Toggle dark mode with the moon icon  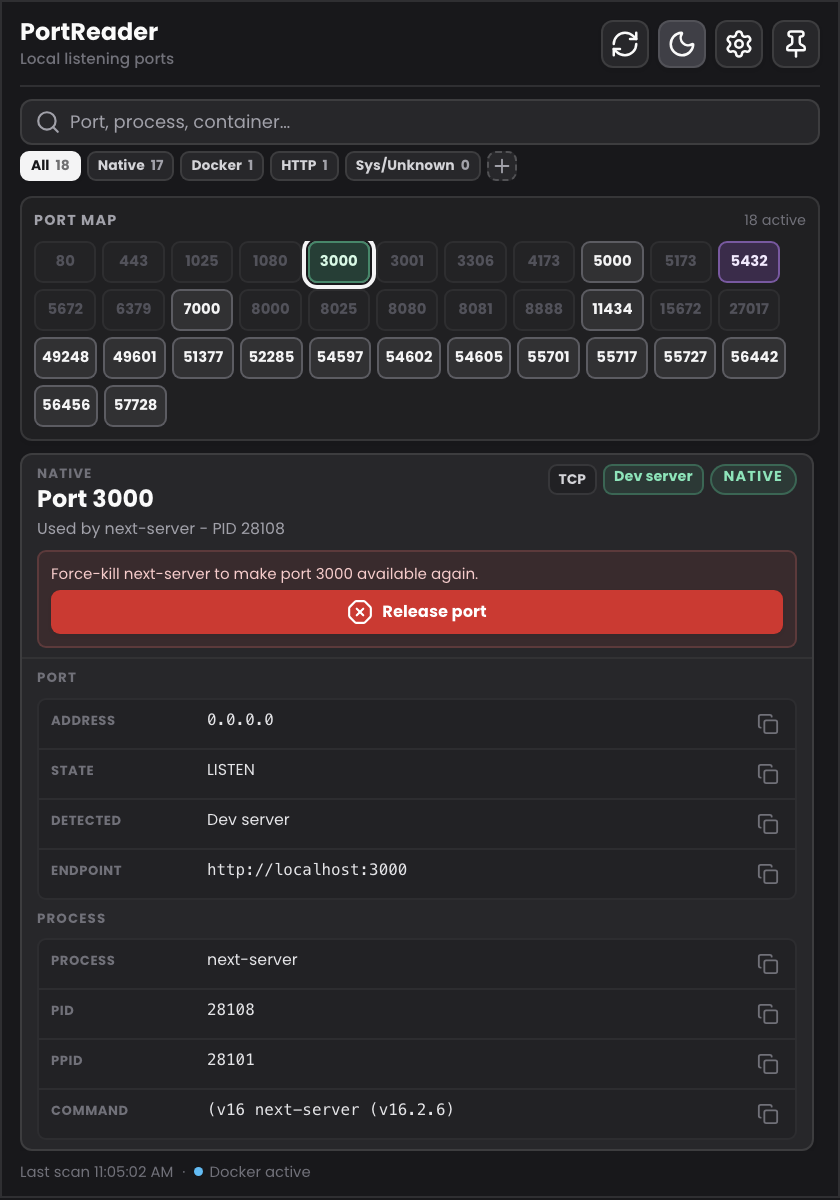pyautogui.click(x=682, y=44)
